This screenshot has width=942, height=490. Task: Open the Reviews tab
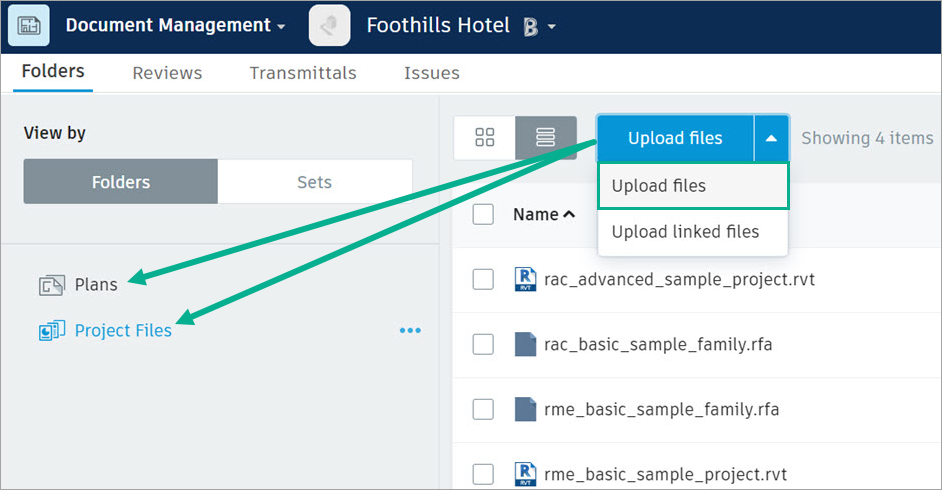coord(167,73)
